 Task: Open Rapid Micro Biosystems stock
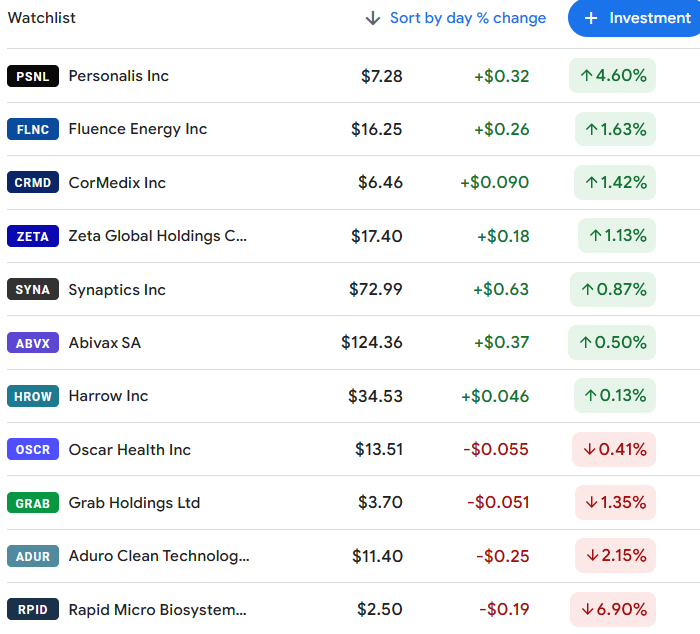click(157, 609)
